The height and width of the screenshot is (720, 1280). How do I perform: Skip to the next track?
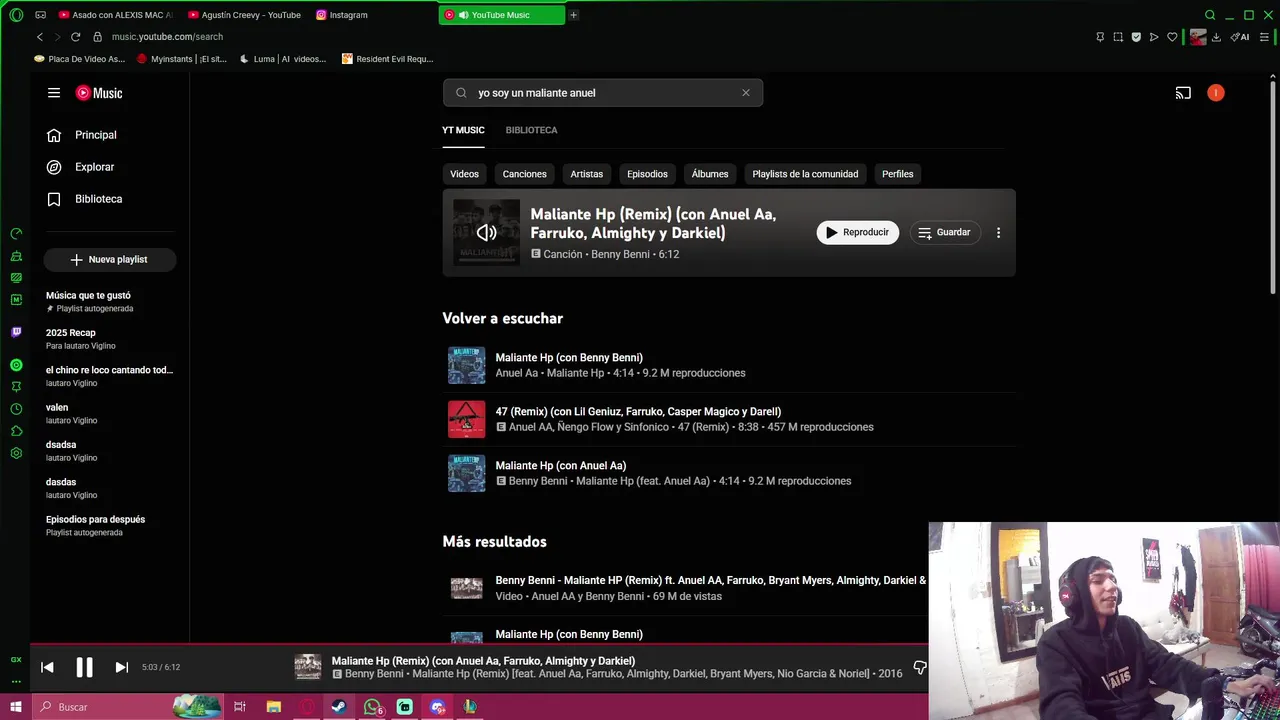(121, 667)
